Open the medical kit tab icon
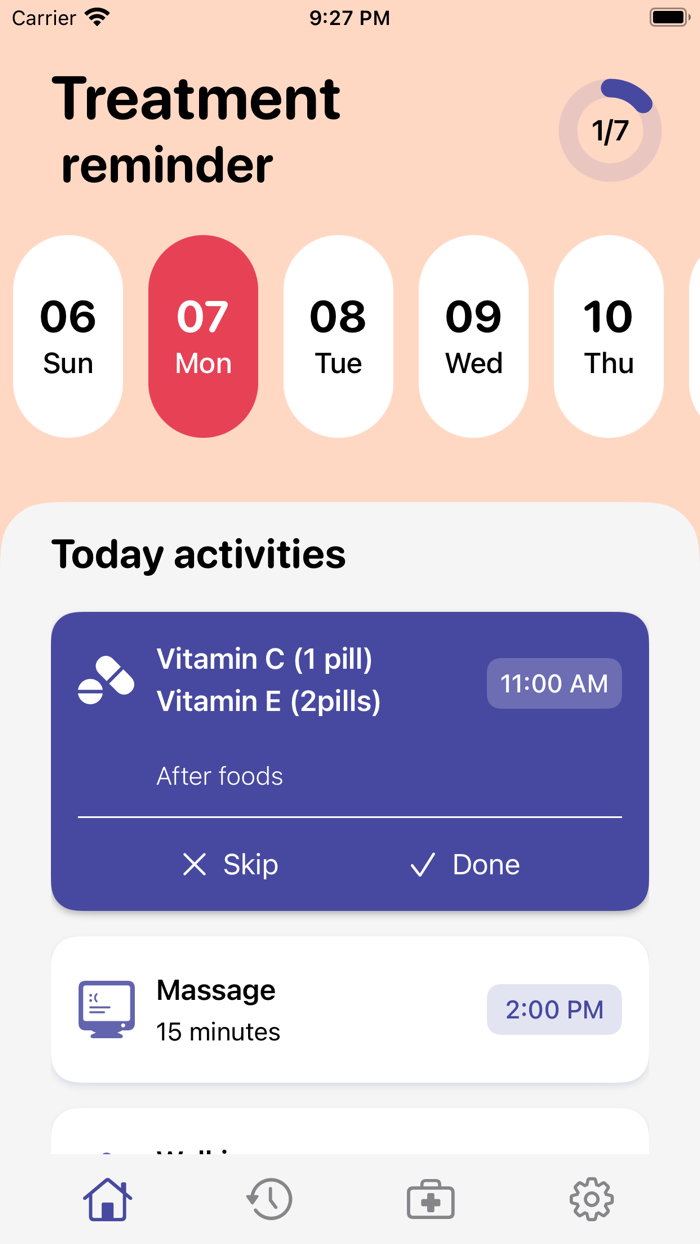Screen dimensions: 700x1244 430,1199
